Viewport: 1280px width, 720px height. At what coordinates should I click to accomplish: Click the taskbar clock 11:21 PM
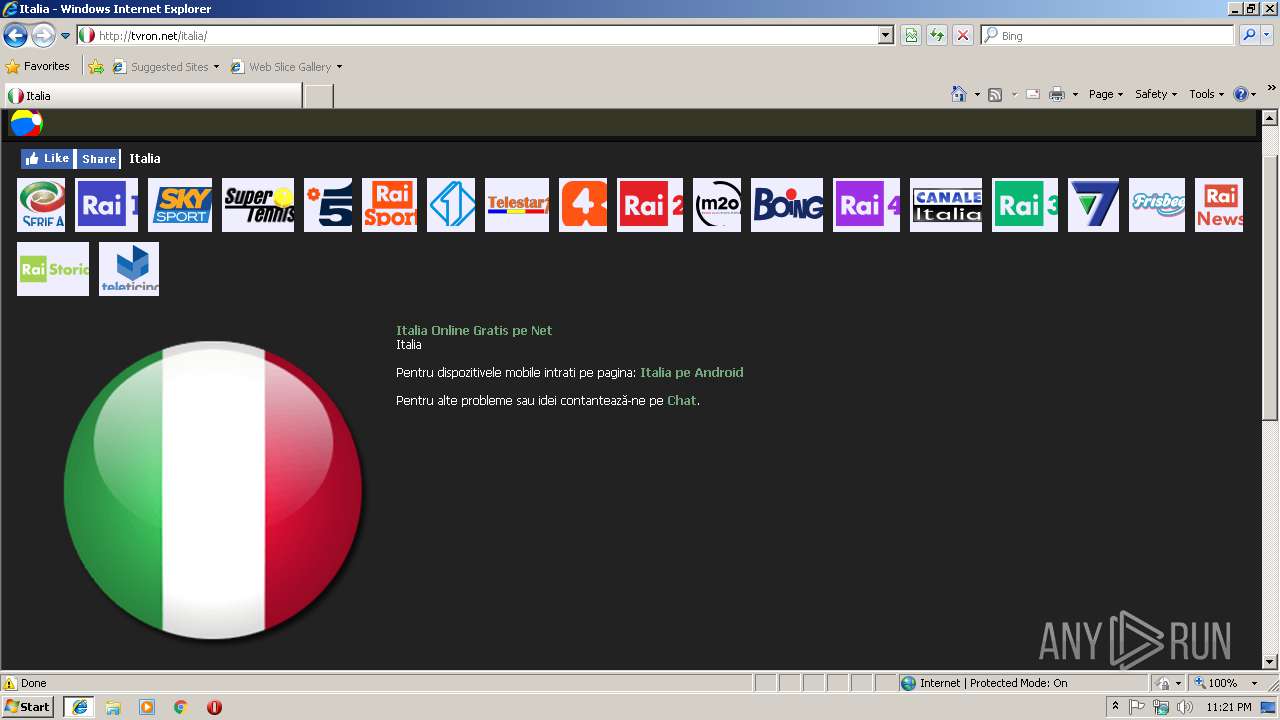pyautogui.click(x=1229, y=707)
